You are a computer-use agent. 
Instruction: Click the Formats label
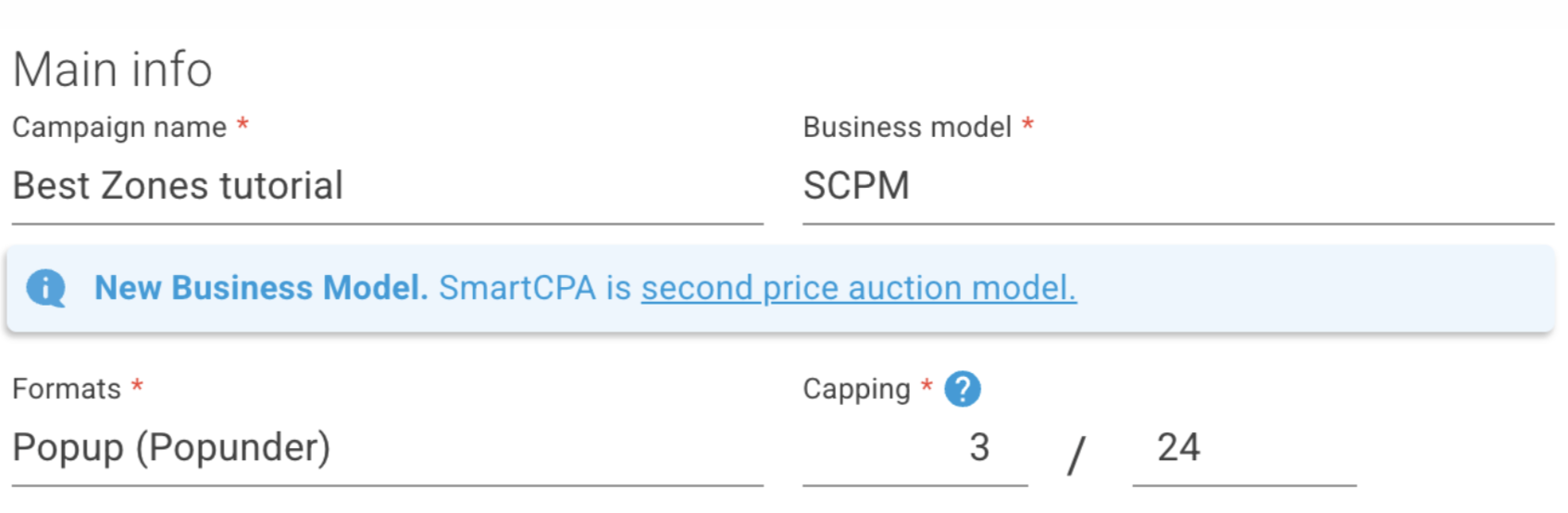coord(67,389)
